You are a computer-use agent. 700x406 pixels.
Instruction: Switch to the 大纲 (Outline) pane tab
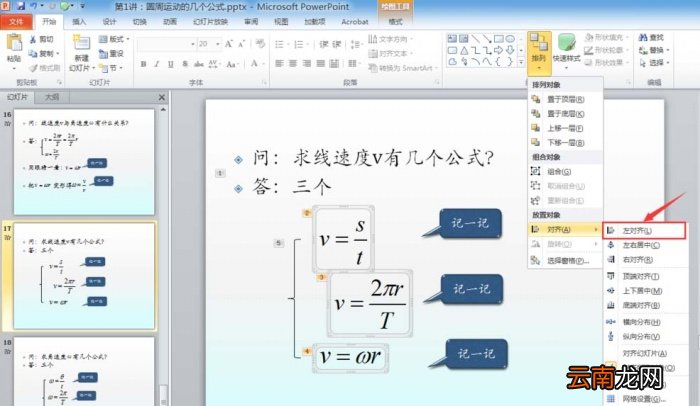[52, 96]
